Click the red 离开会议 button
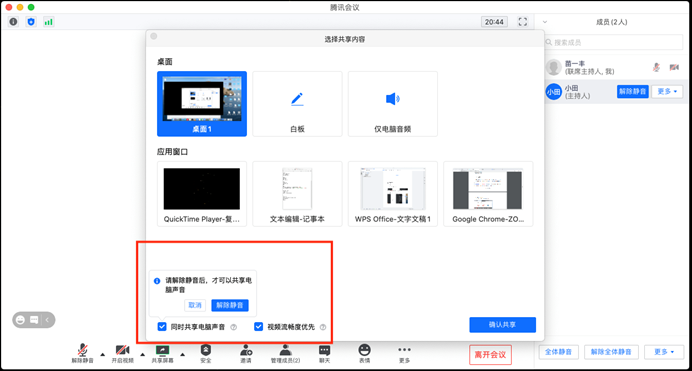The width and height of the screenshot is (692, 371). coord(490,354)
